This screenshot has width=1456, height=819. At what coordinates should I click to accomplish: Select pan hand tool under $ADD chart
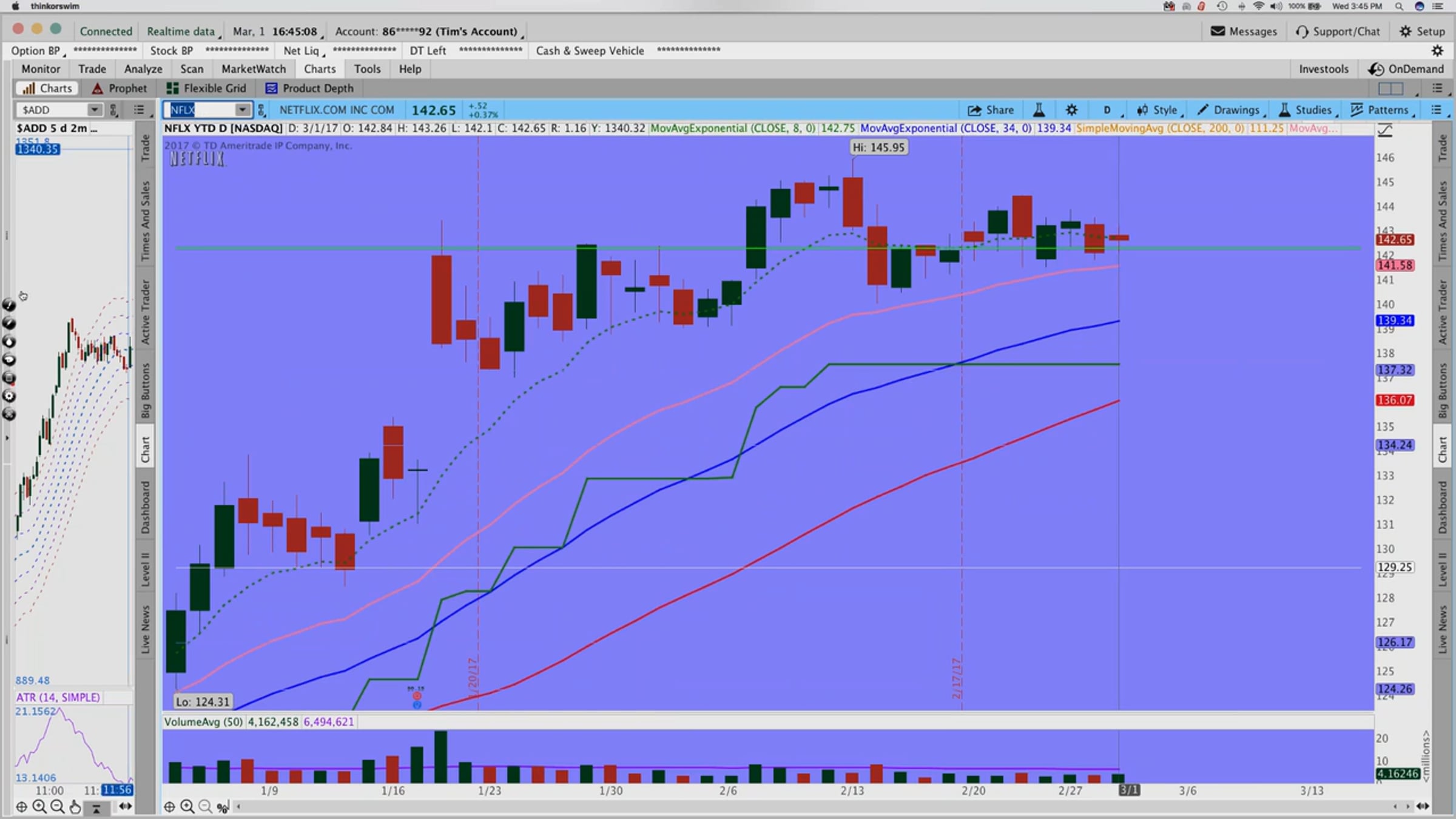point(75,806)
